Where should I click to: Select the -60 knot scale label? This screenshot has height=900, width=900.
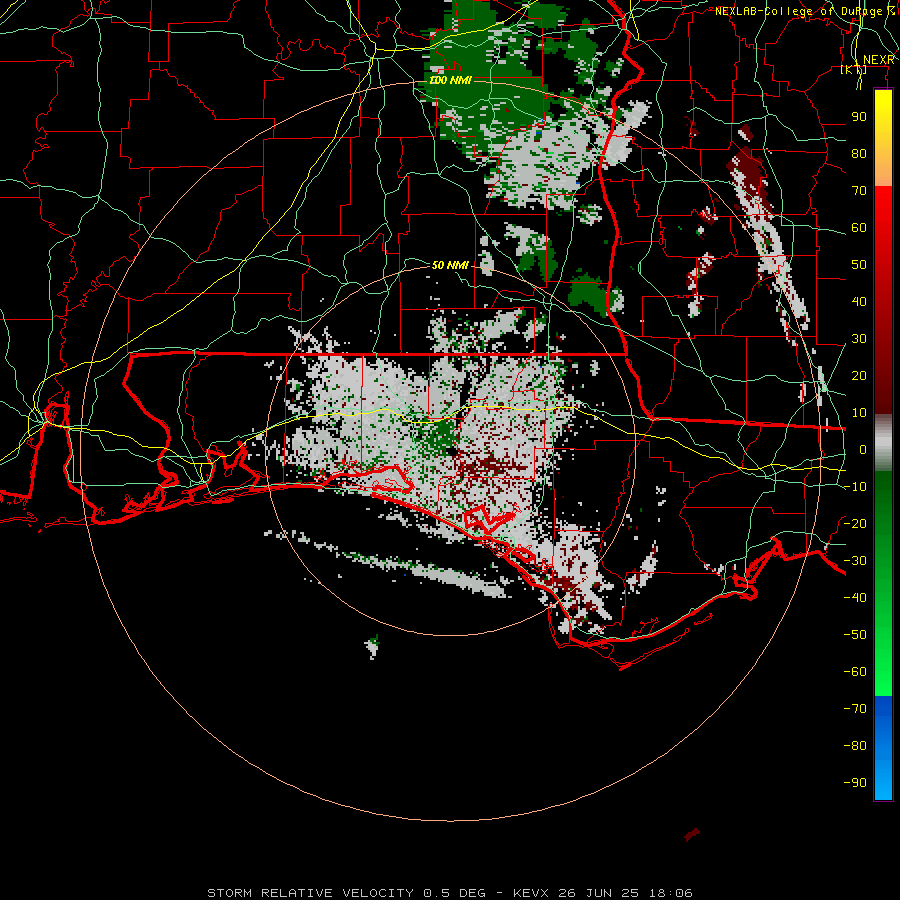point(855,672)
